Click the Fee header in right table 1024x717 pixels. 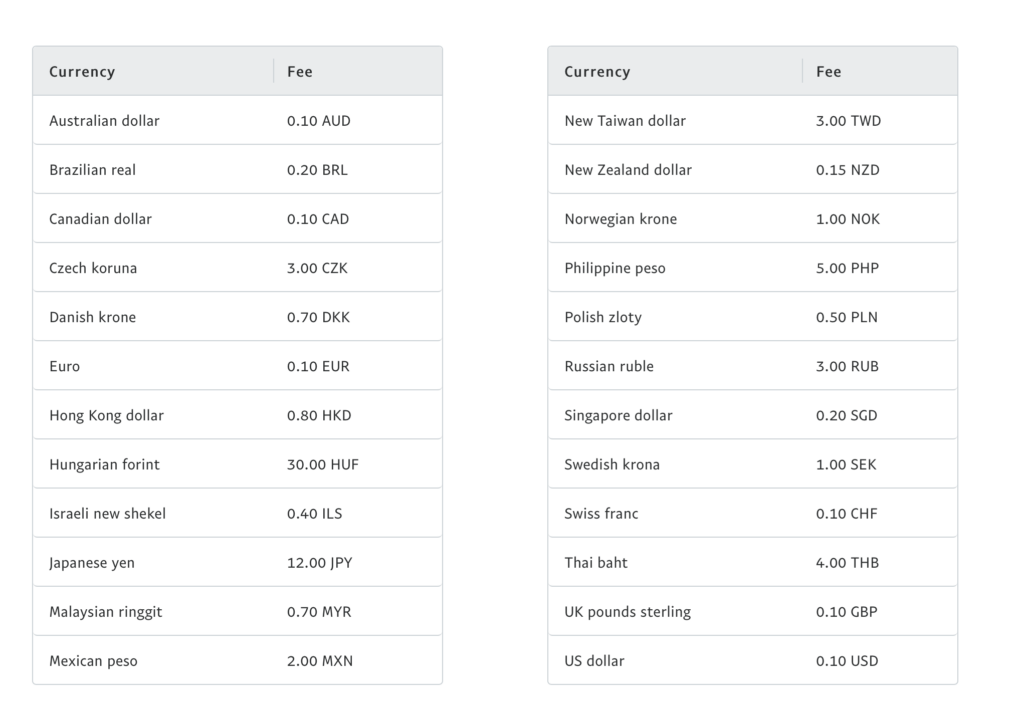click(x=829, y=72)
